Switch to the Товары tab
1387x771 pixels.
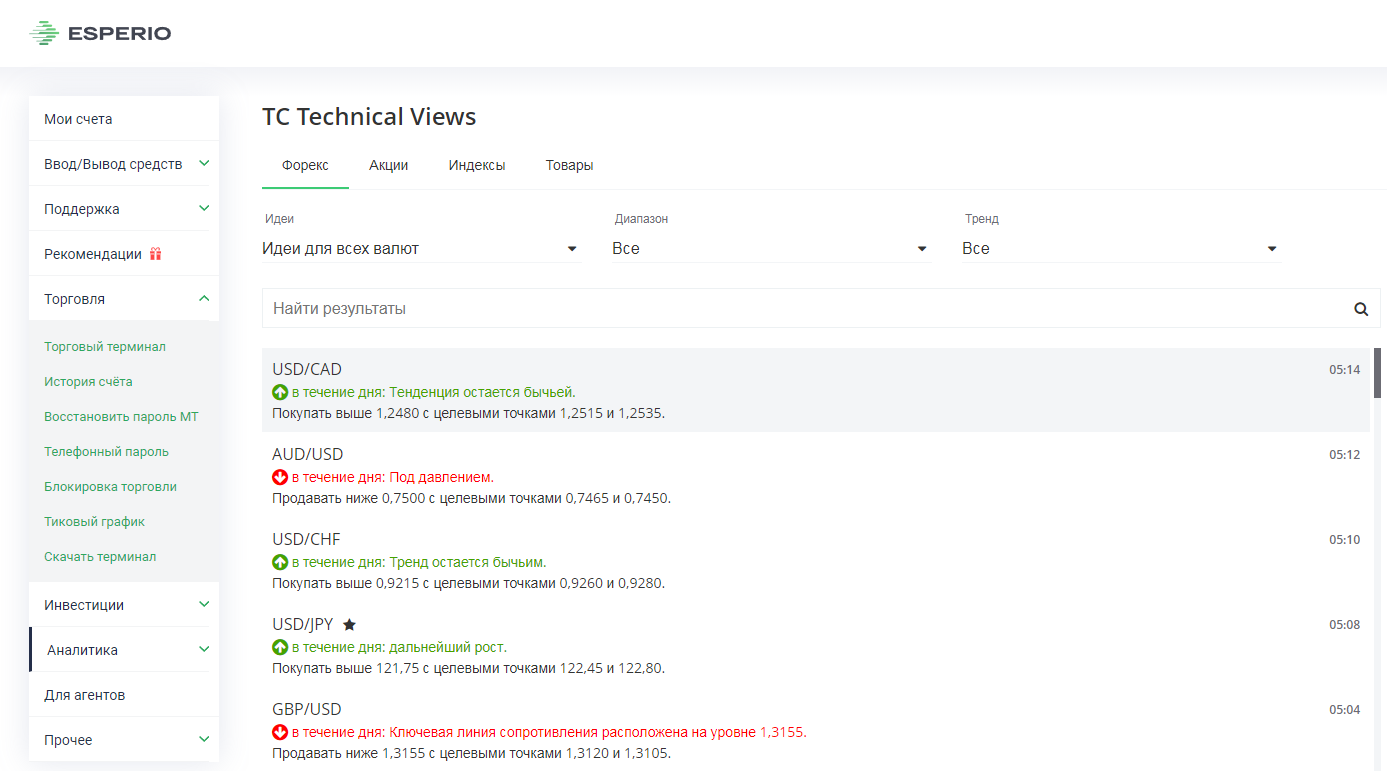[569, 165]
